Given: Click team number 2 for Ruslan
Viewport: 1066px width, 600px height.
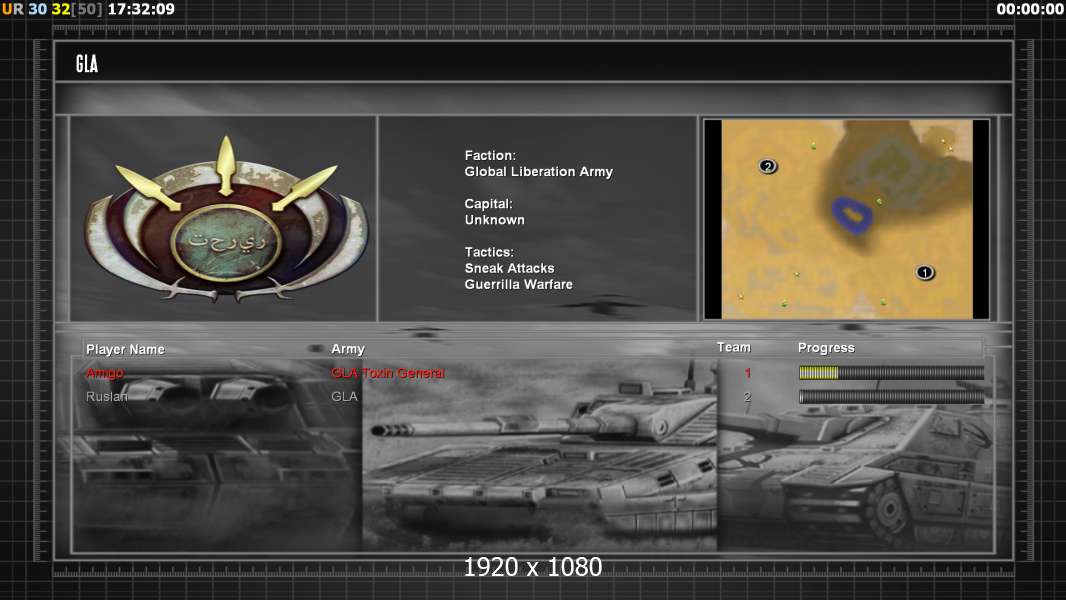Looking at the screenshot, I should pos(748,397).
